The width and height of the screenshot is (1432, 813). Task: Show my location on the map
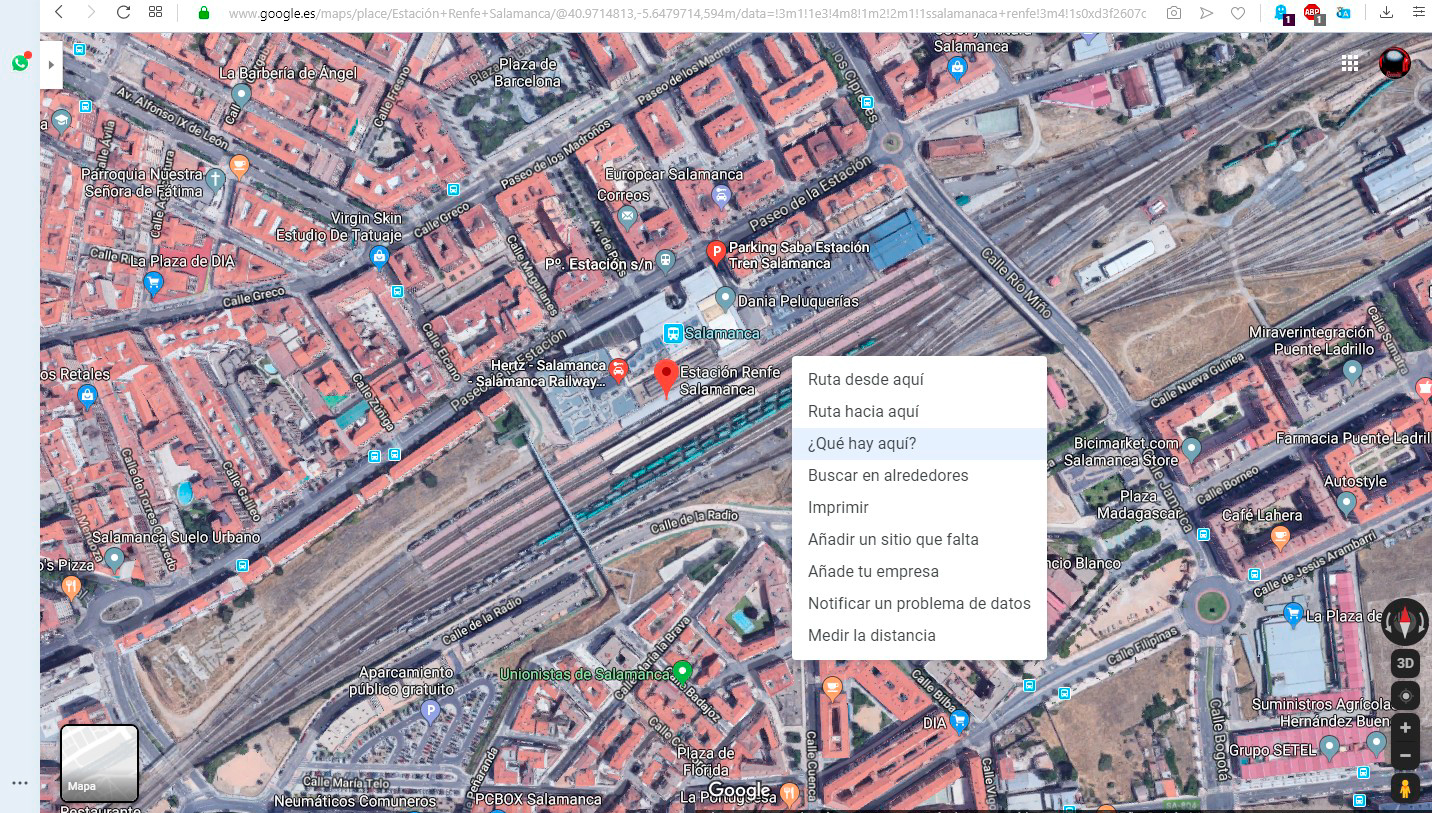coord(1405,696)
